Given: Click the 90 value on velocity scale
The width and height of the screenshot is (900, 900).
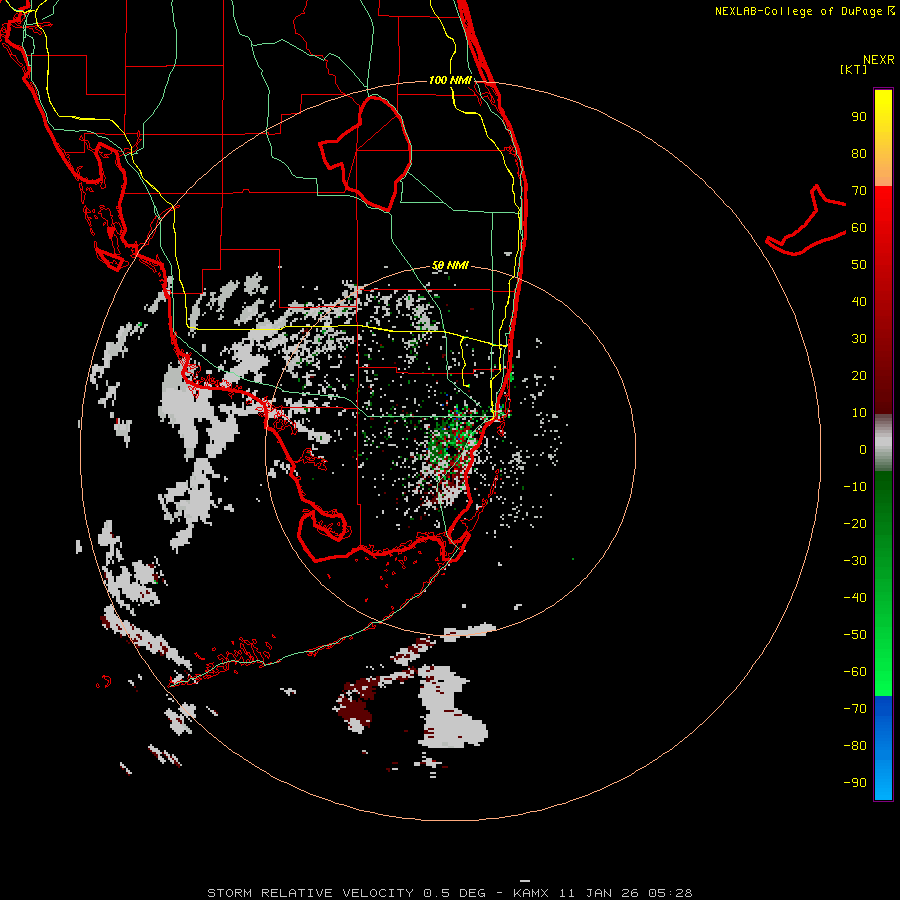Looking at the screenshot, I should point(859,117).
